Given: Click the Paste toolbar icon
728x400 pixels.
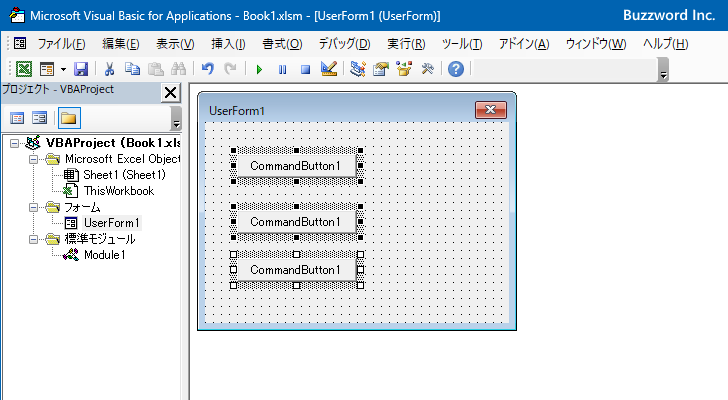Looking at the screenshot, I should point(156,69).
